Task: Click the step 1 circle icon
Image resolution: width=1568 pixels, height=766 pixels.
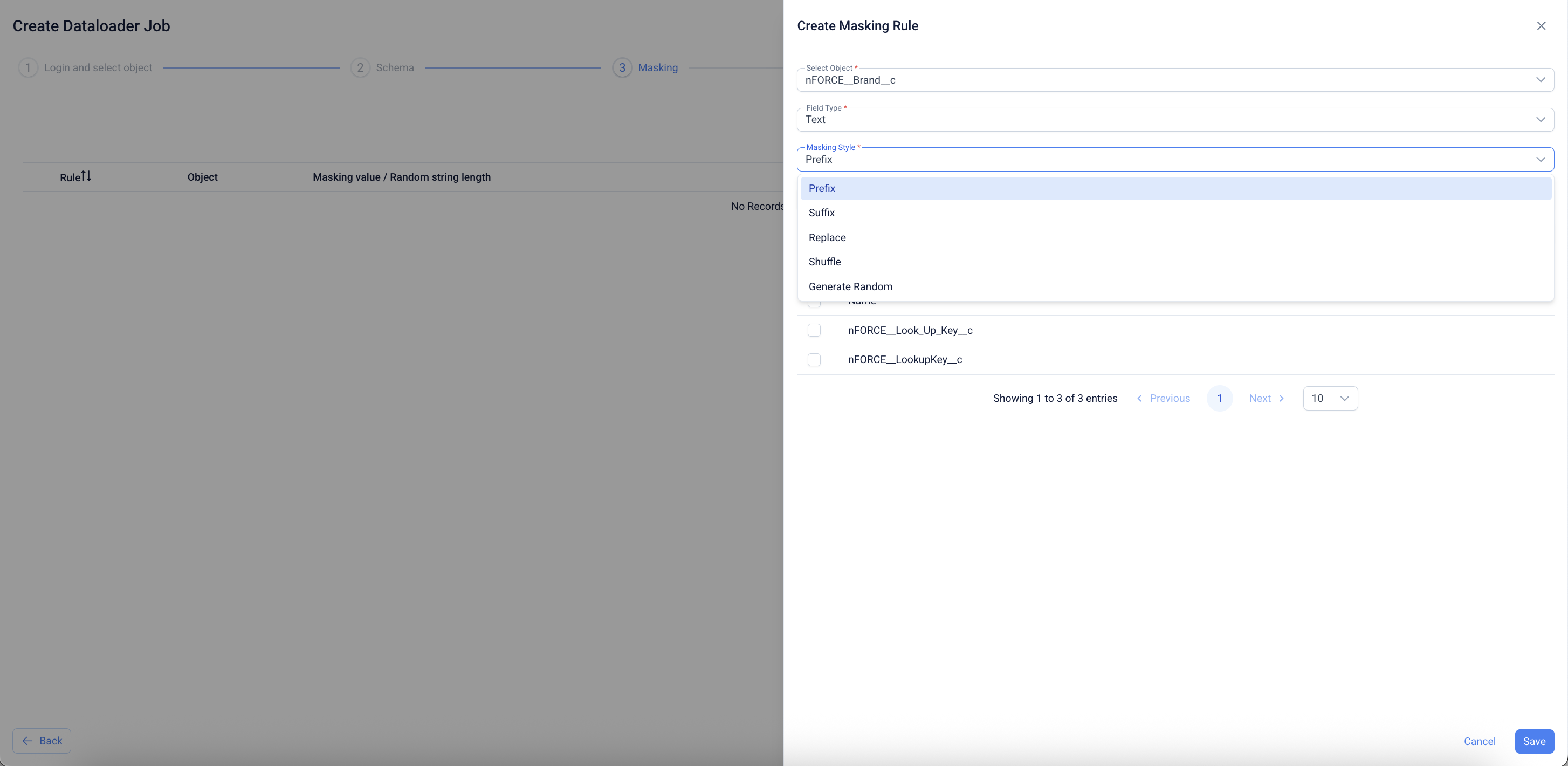Action: pos(28,67)
